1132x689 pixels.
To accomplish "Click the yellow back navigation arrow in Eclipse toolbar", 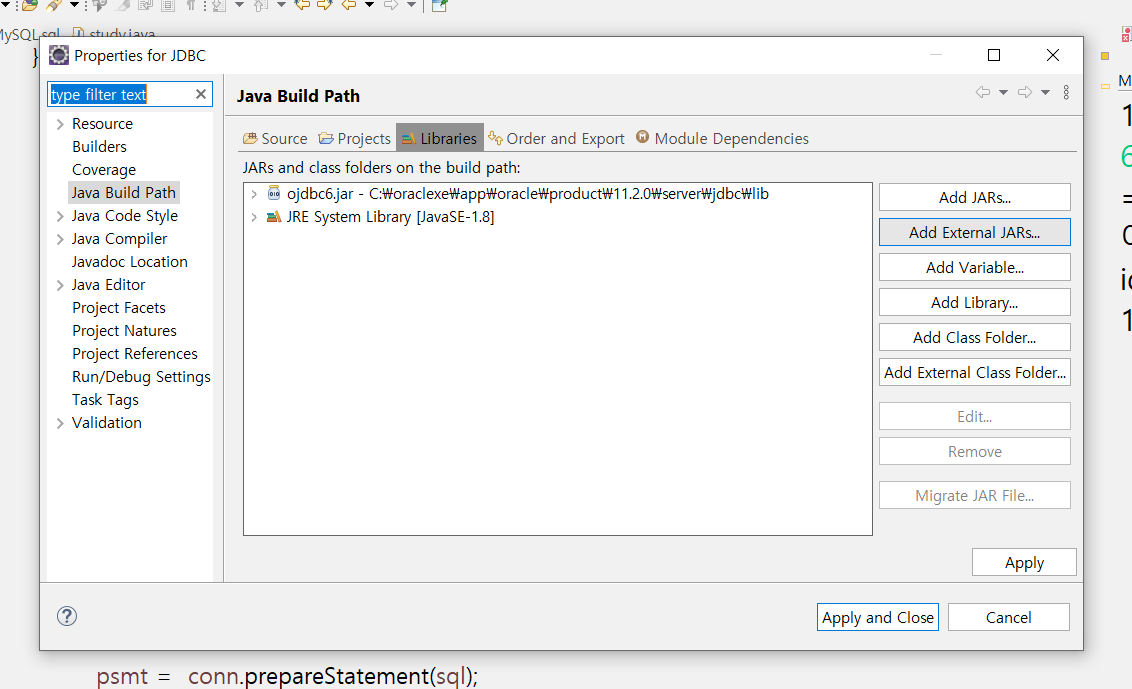I will coord(349,5).
